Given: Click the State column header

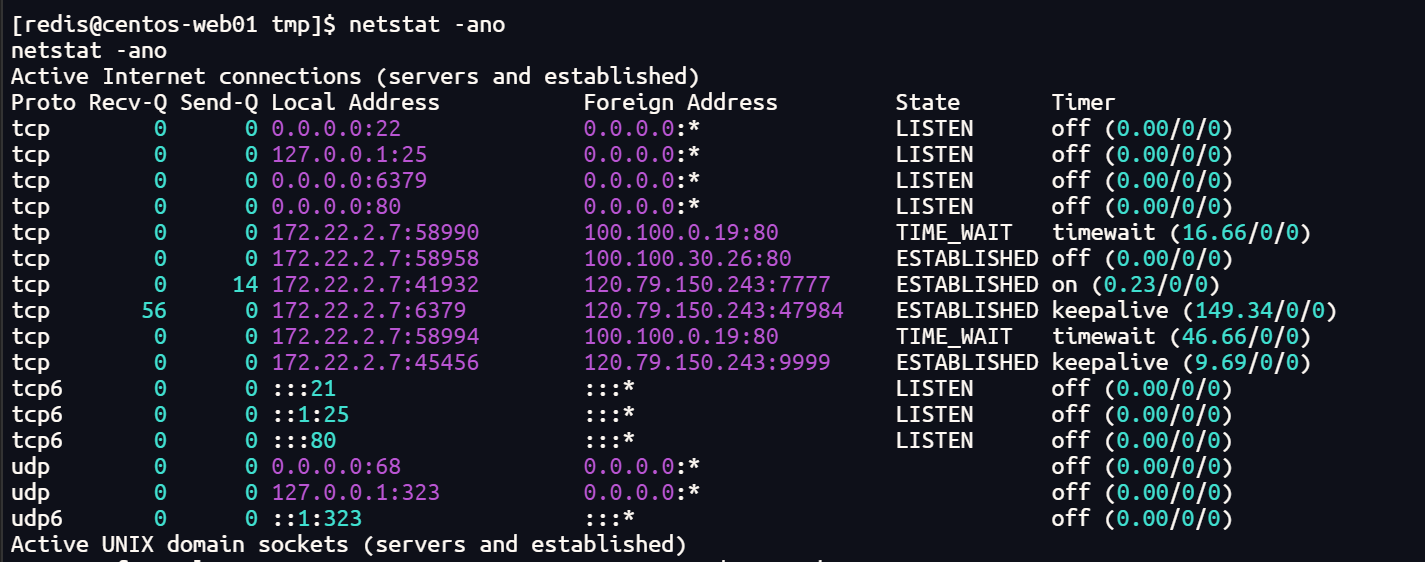Looking at the screenshot, I should (927, 102).
